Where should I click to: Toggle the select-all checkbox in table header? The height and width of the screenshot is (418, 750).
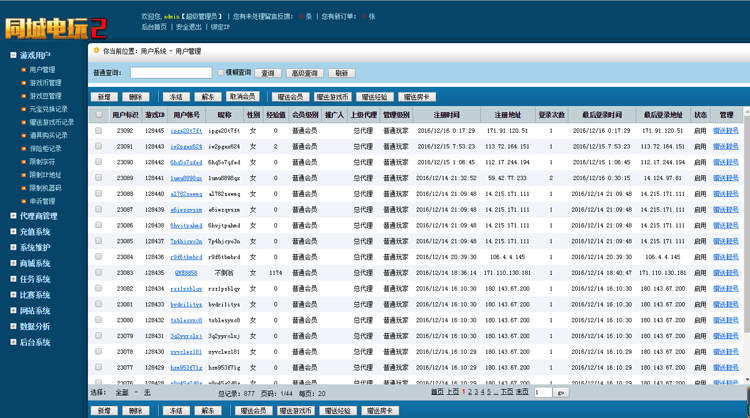(98, 115)
